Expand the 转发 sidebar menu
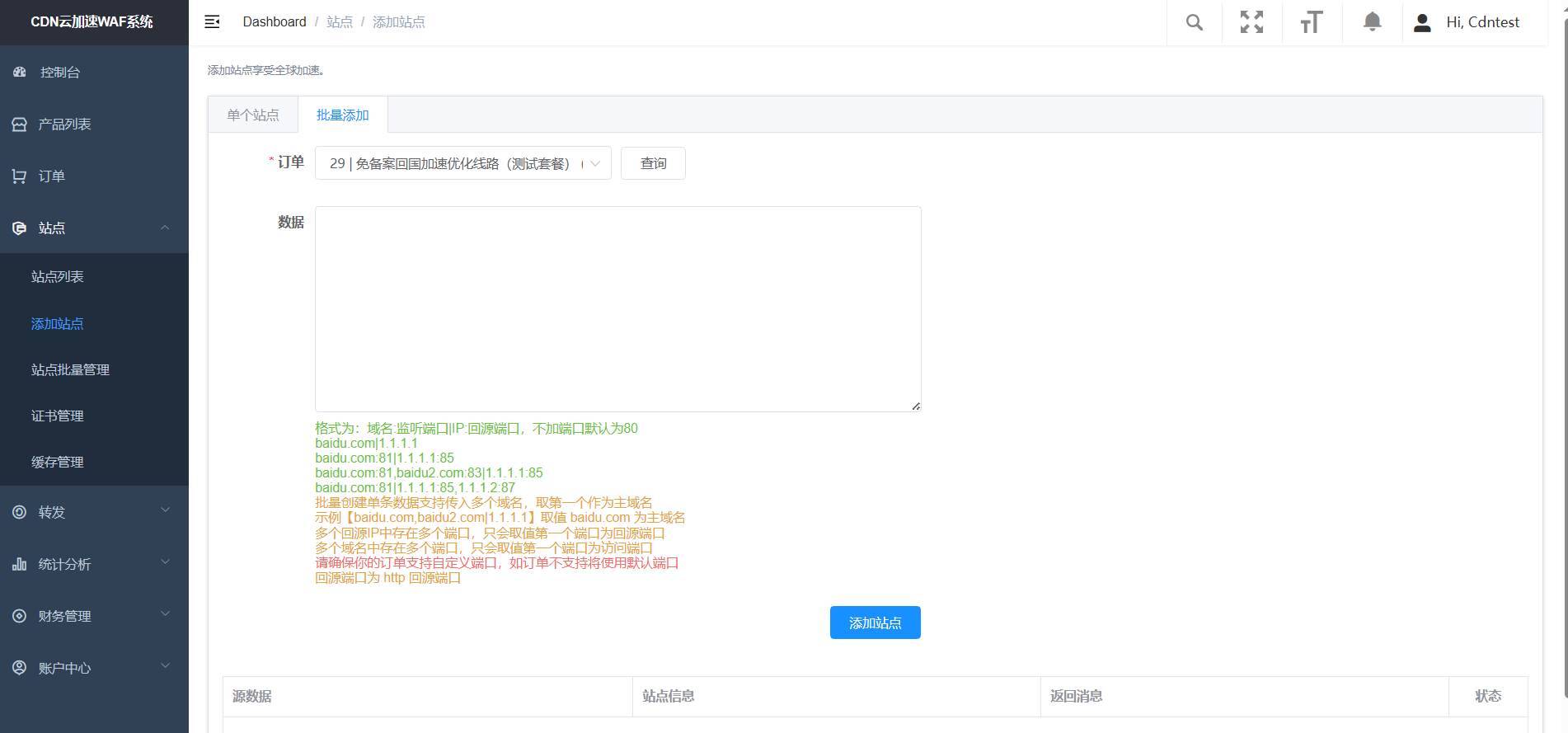Viewport: 1568px width, 733px height. (x=94, y=513)
